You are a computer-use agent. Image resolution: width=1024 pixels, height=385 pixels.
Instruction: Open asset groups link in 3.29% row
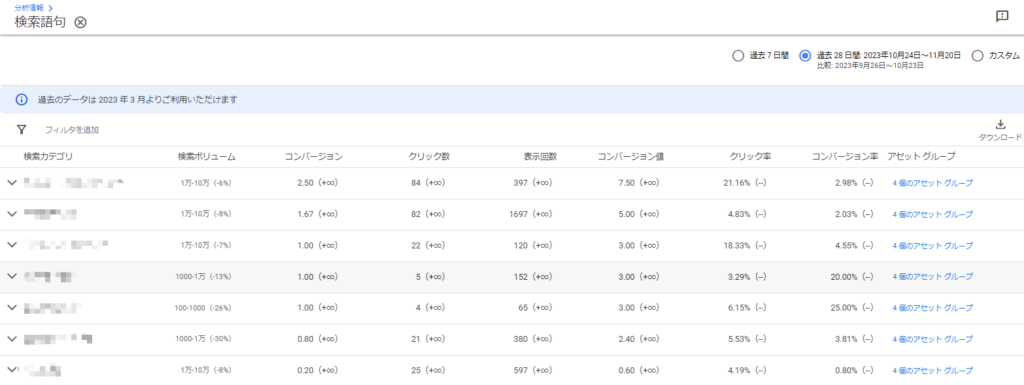point(933,277)
